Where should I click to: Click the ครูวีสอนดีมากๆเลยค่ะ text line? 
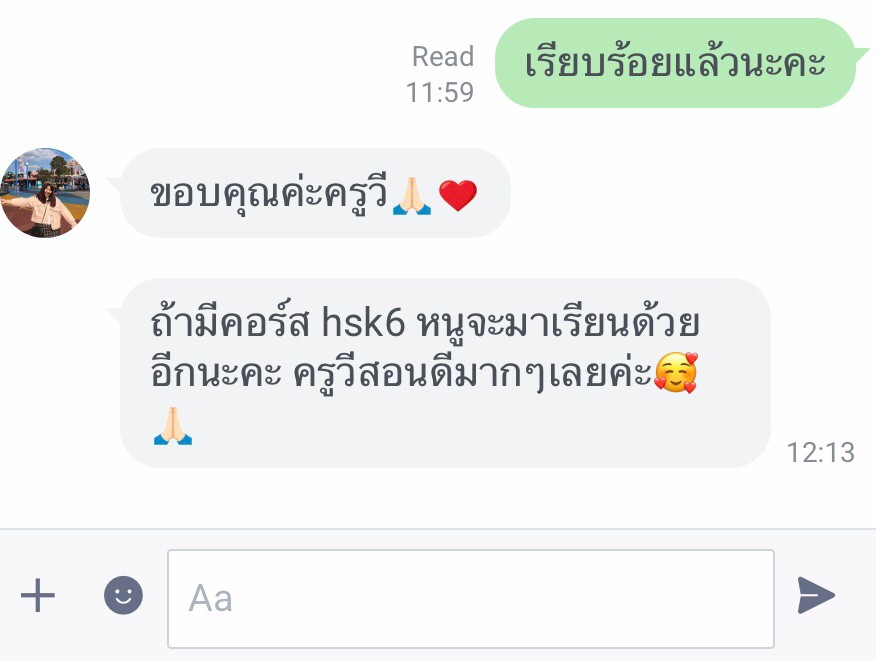(x=472, y=373)
